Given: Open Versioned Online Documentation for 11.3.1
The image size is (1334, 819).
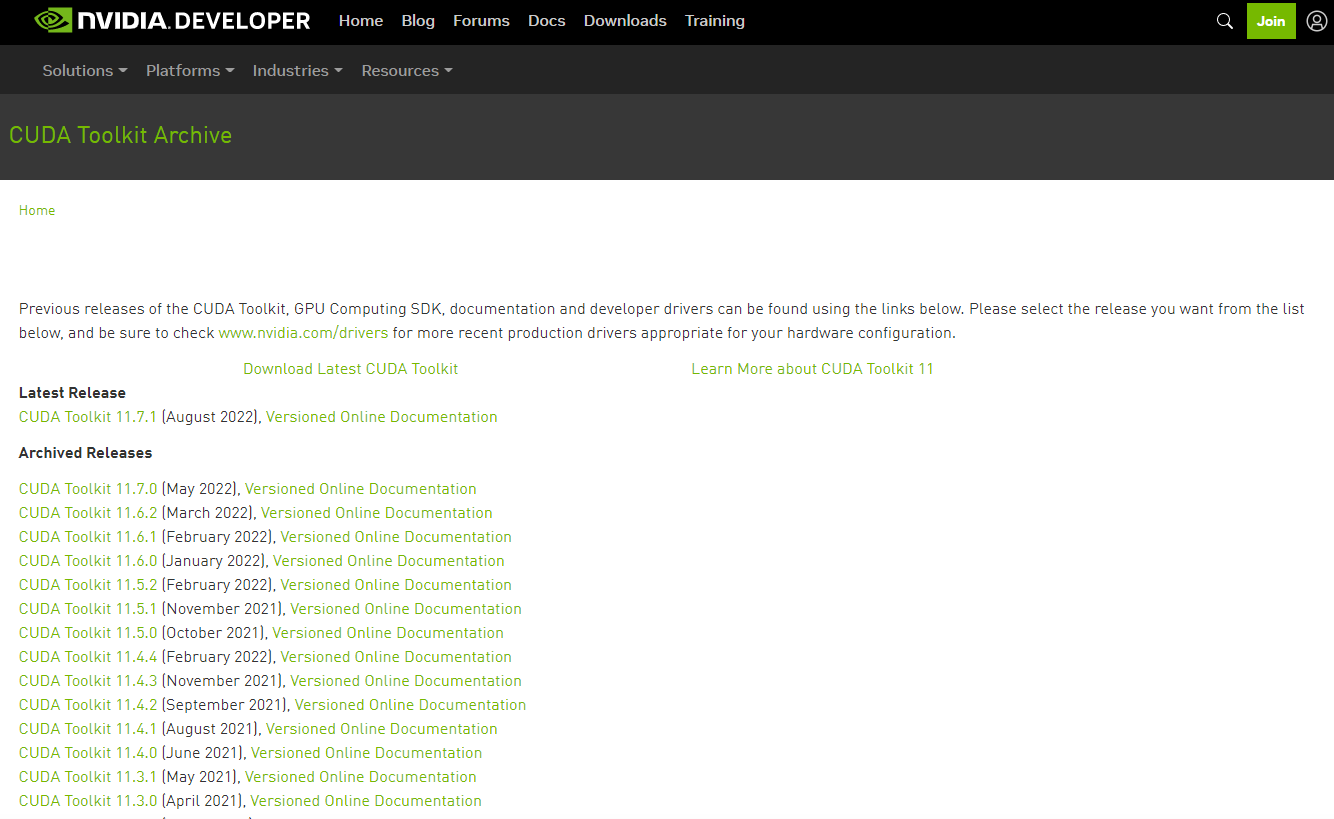Looking at the screenshot, I should pyautogui.click(x=361, y=777).
